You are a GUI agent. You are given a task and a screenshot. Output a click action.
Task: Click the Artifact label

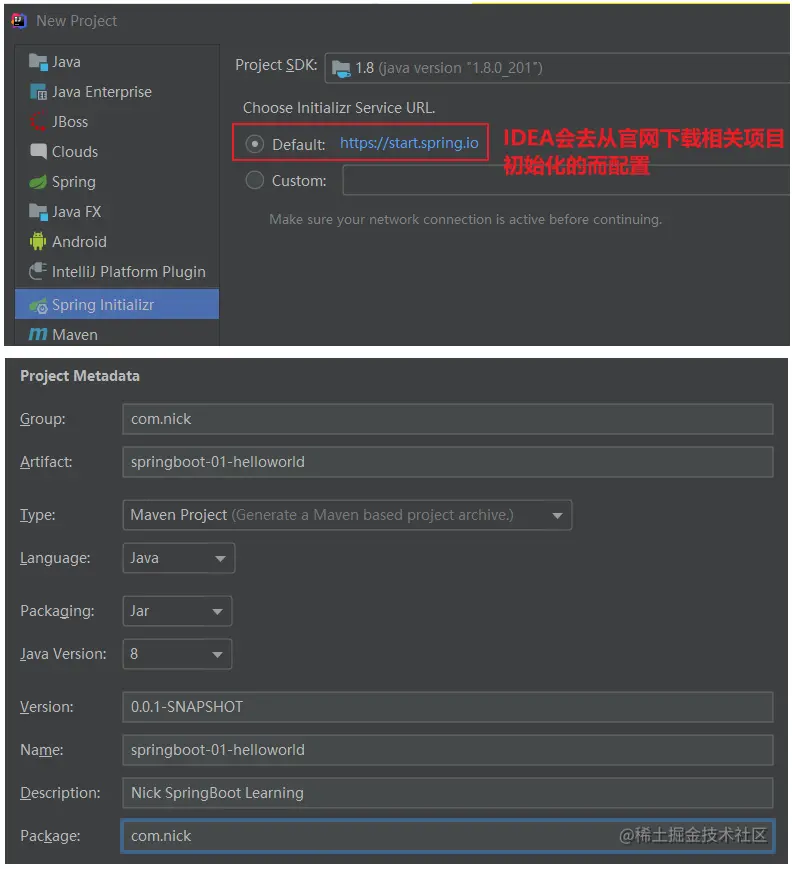(x=46, y=462)
